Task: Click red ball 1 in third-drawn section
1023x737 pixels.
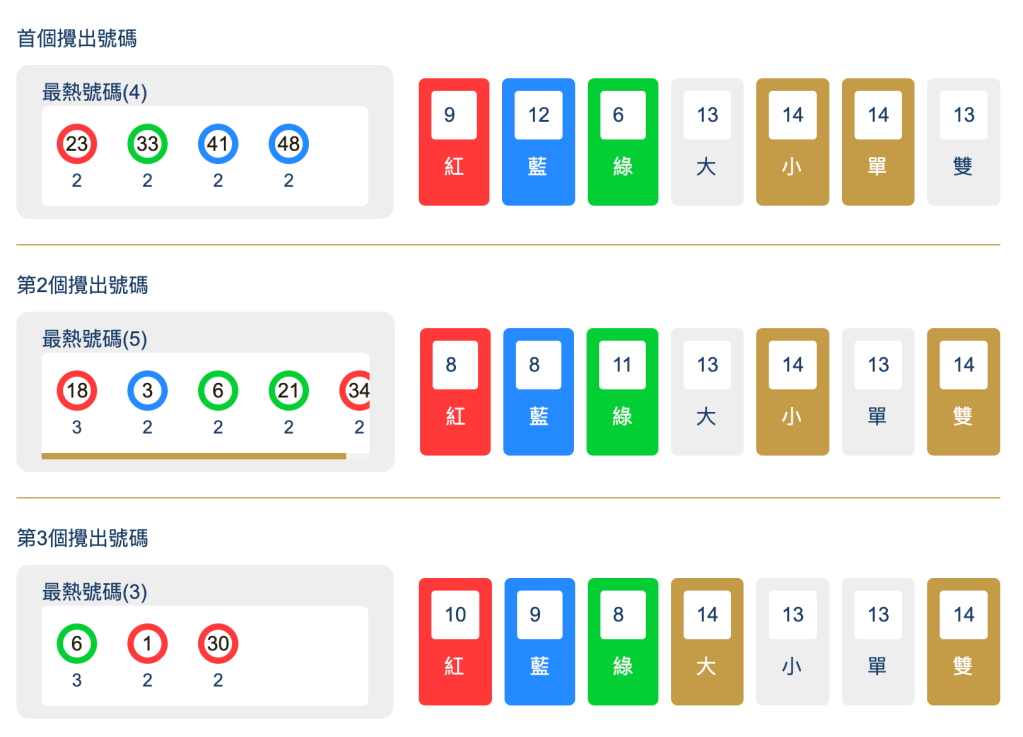Action: pyautogui.click(x=147, y=644)
